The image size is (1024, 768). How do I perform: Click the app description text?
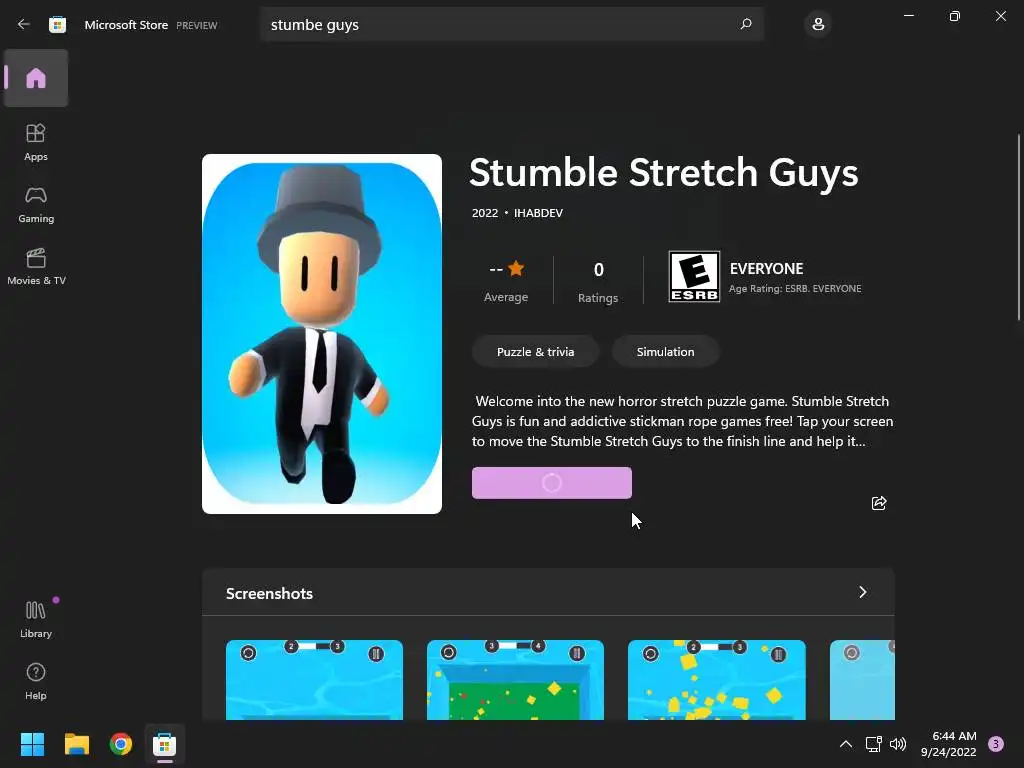682,421
